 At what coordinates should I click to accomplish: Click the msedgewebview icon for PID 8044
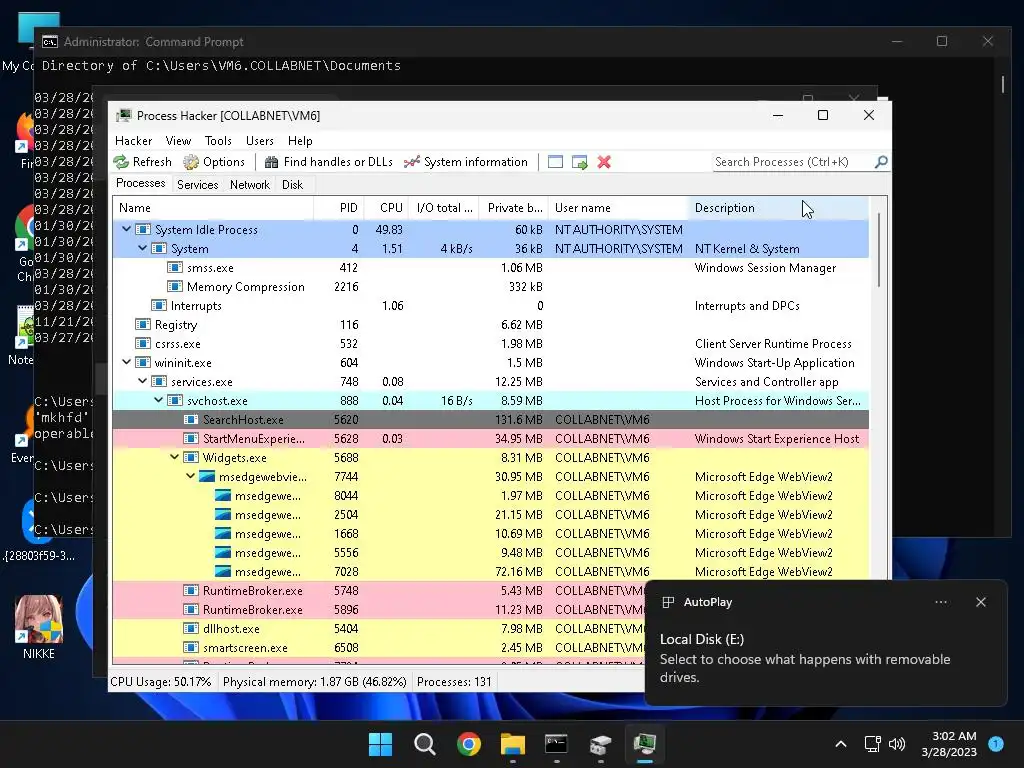tap(223, 496)
